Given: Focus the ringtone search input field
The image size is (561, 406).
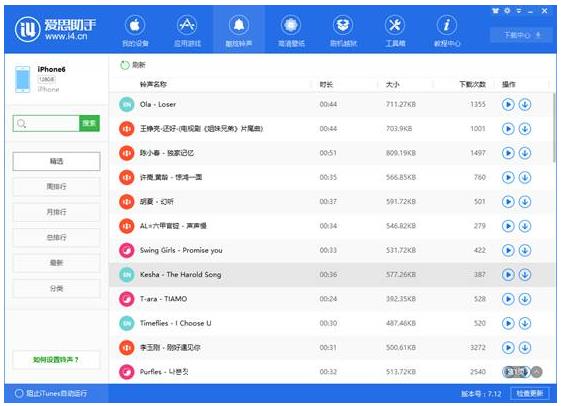Looking at the screenshot, I should 46,123.
